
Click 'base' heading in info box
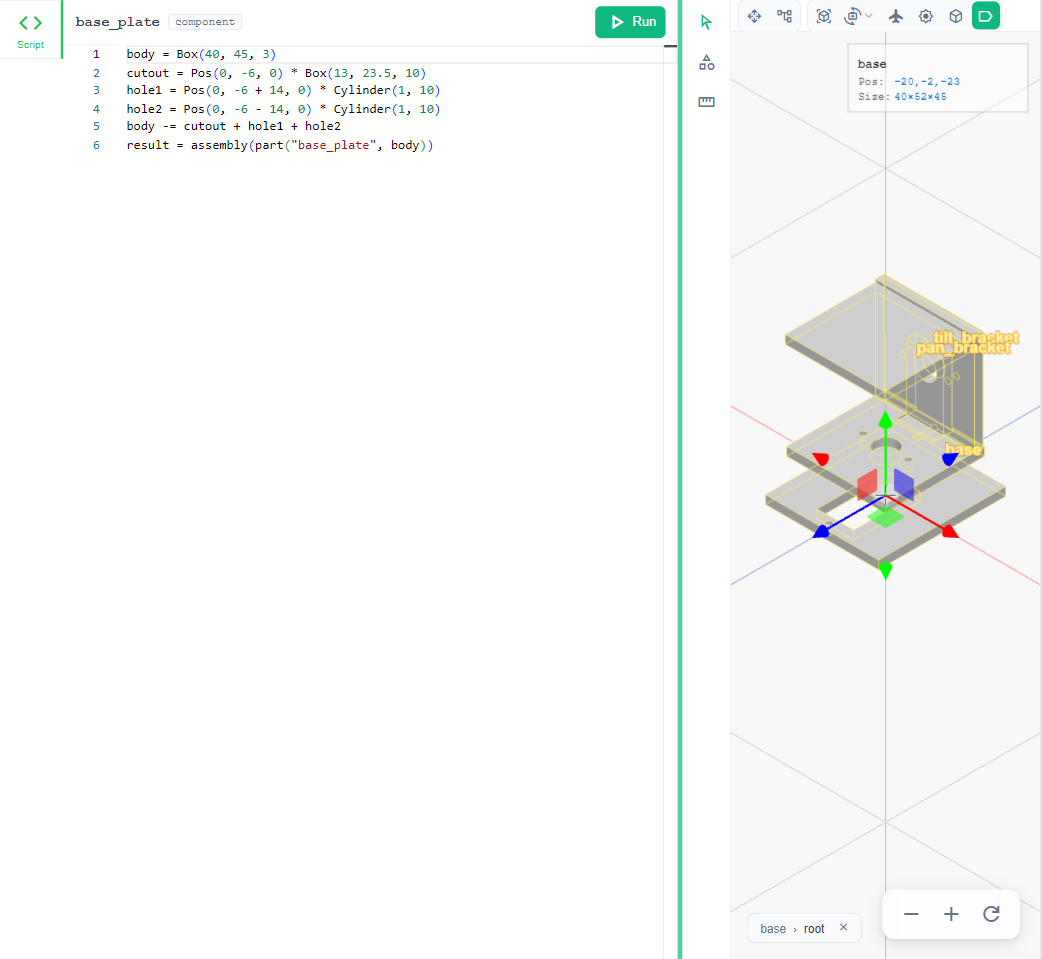871,64
